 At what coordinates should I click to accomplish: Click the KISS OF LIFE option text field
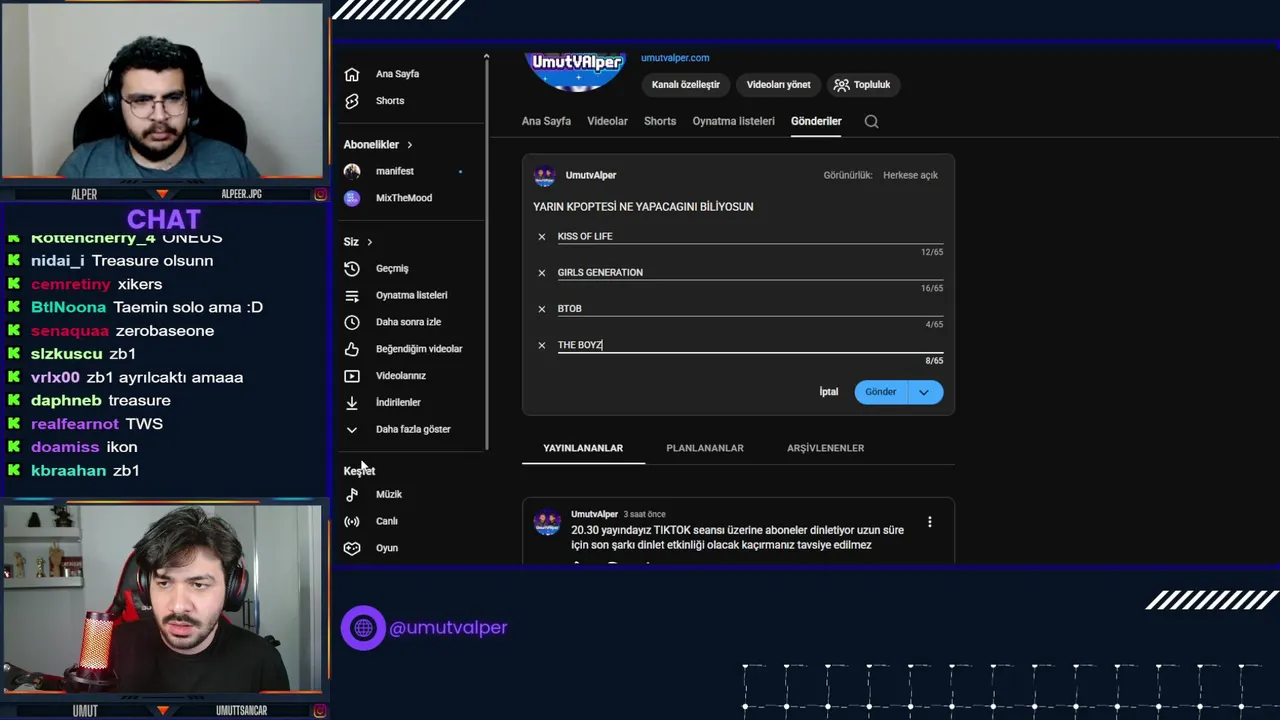tap(750, 237)
